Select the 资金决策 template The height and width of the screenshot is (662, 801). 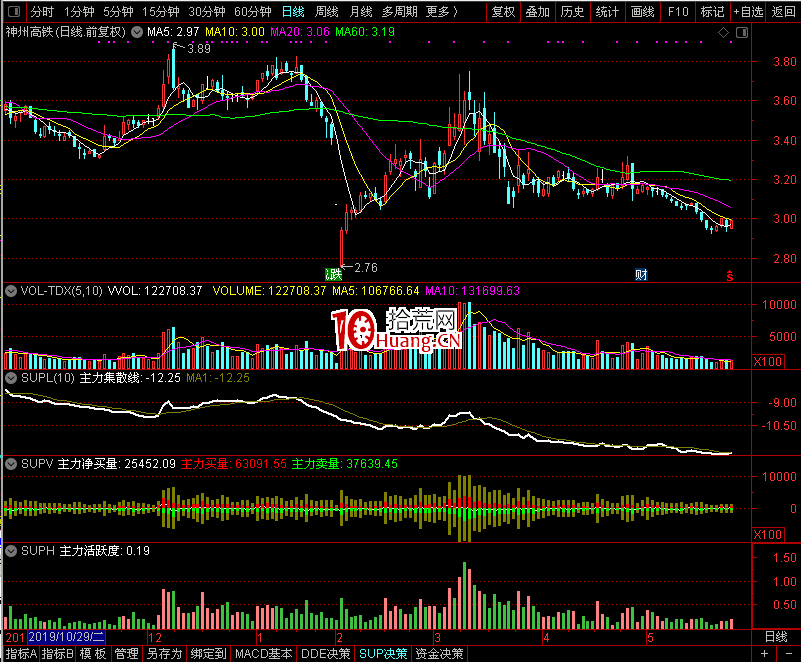[x=439, y=654]
